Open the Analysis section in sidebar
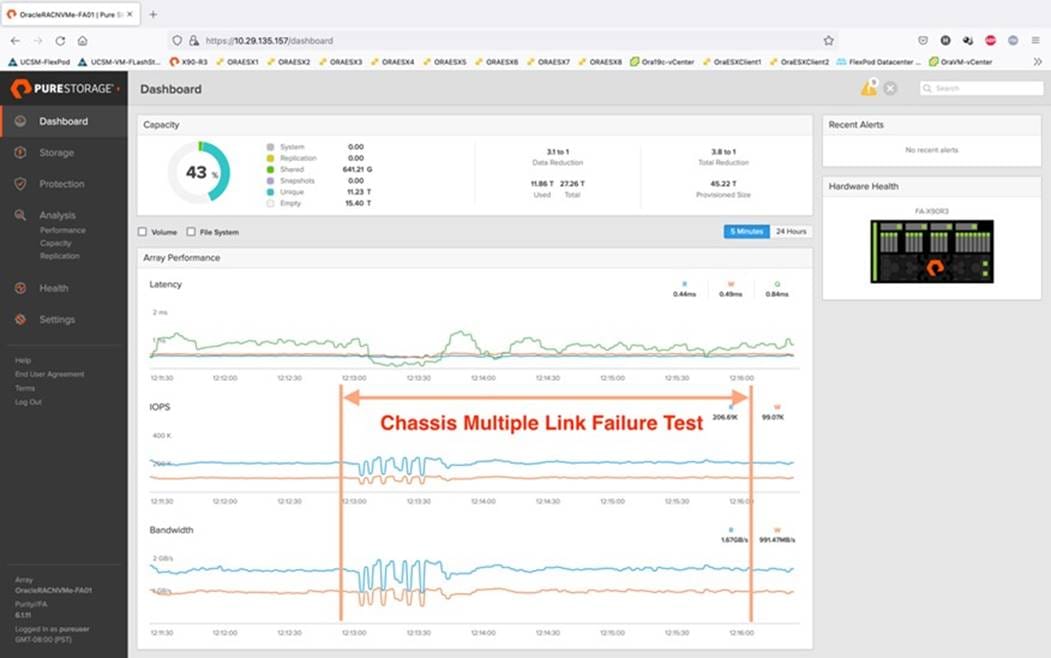The height and width of the screenshot is (658, 1051). (57, 215)
